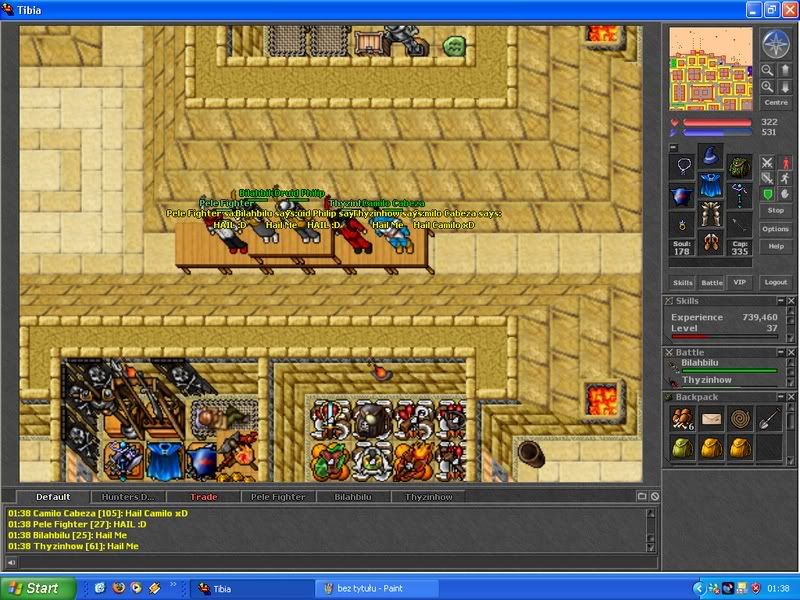Open the Help button
This screenshot has width=800, height=600.
[776, 246]
